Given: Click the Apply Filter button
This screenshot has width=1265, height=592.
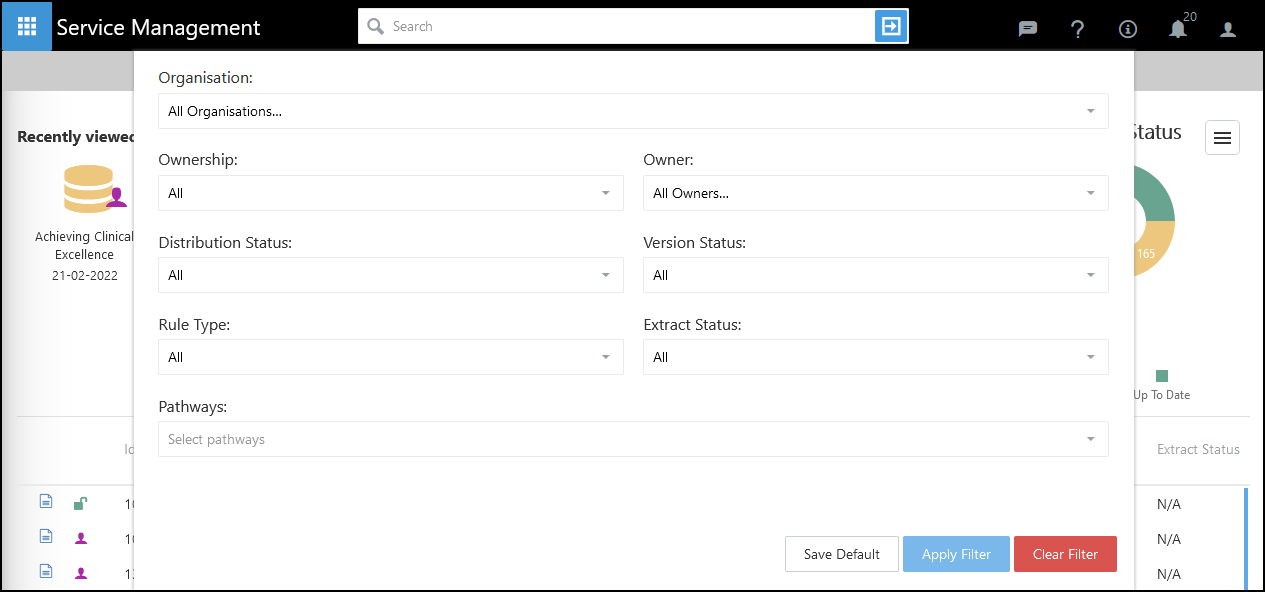Looking at the screenshot, I should click(956, 554).
